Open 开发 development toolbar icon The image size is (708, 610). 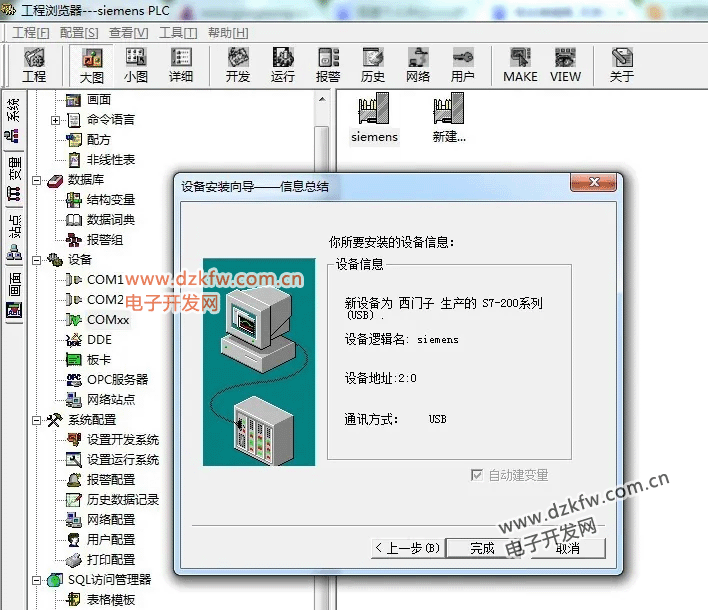click(238, 65)
